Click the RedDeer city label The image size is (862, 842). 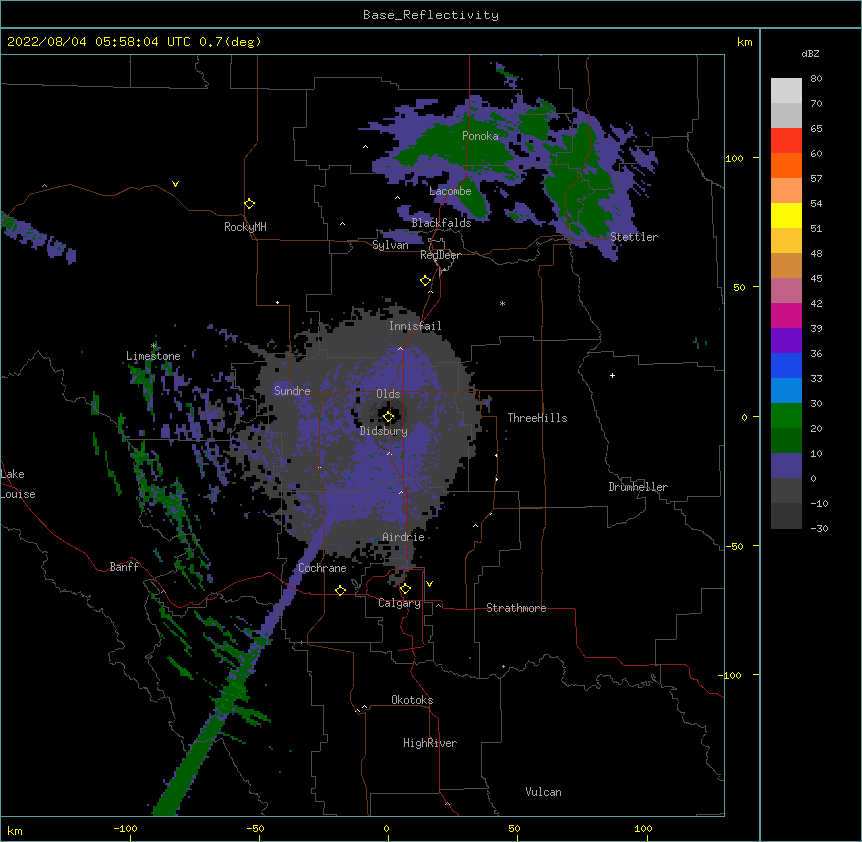coord(440,255)
